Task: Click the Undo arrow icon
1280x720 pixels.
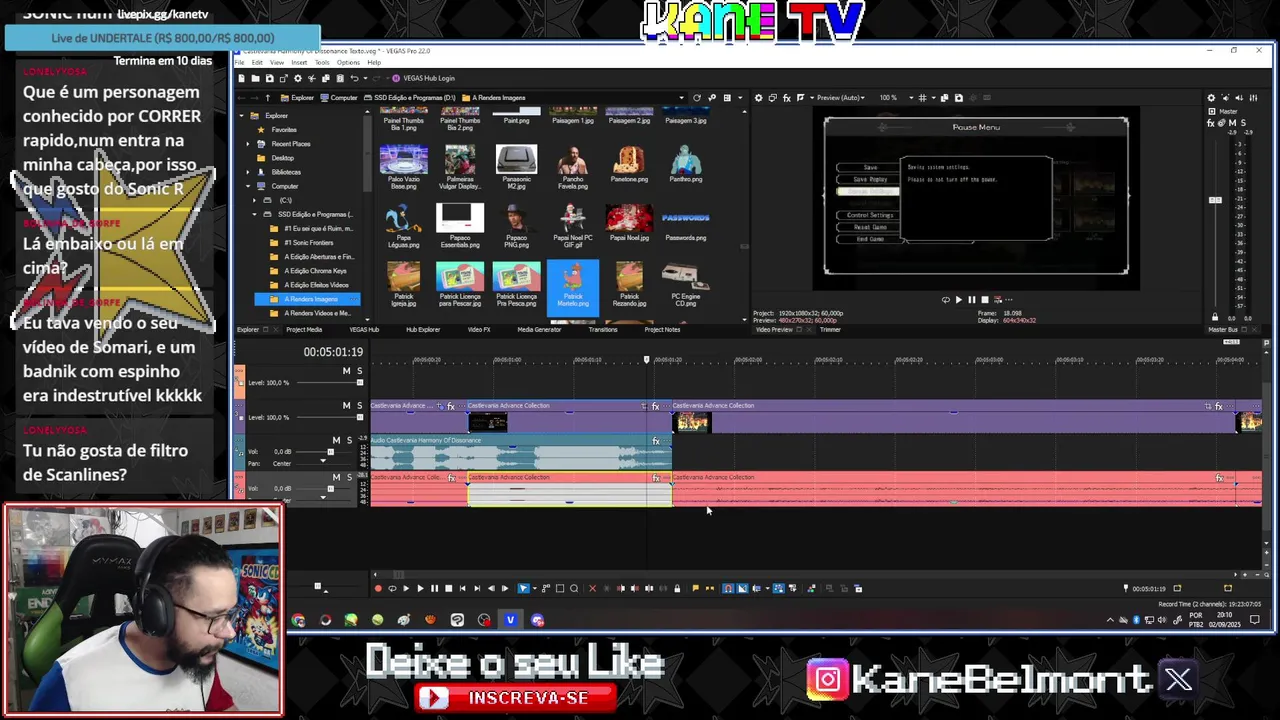Action: click(x=354, y=78)
